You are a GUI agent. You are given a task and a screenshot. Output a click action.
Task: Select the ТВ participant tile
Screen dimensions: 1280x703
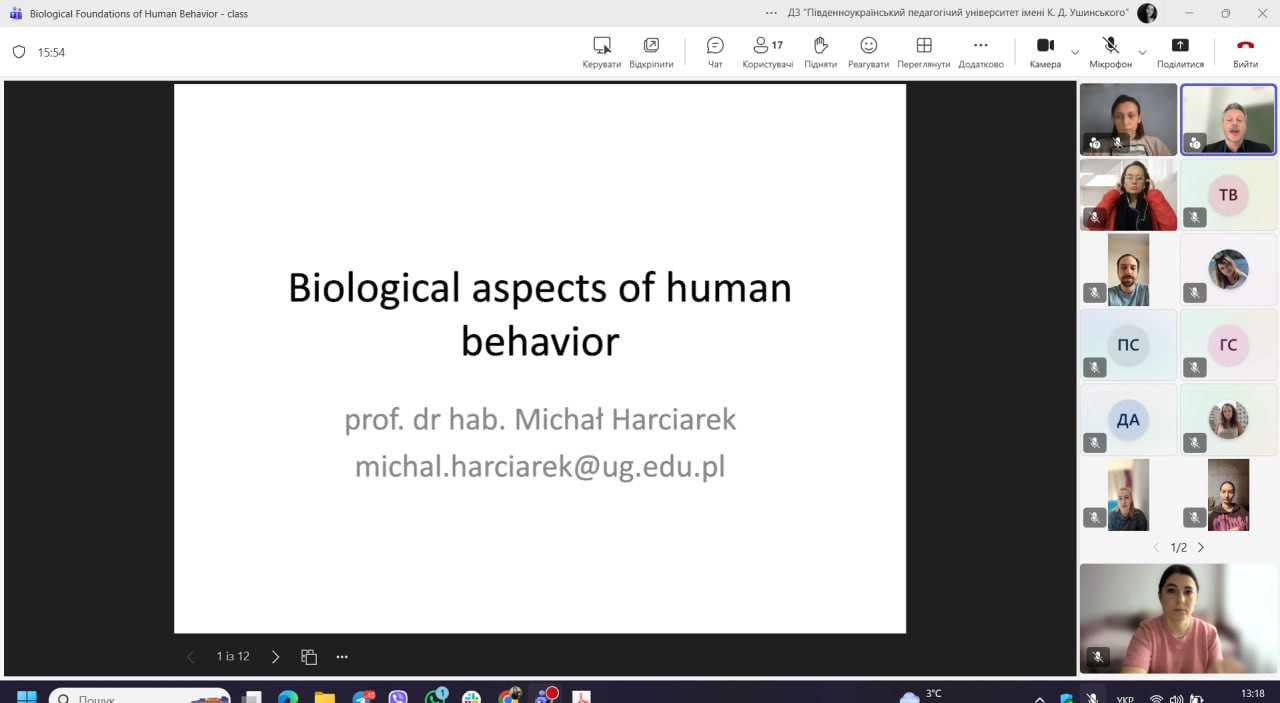tap(1228, 195)
